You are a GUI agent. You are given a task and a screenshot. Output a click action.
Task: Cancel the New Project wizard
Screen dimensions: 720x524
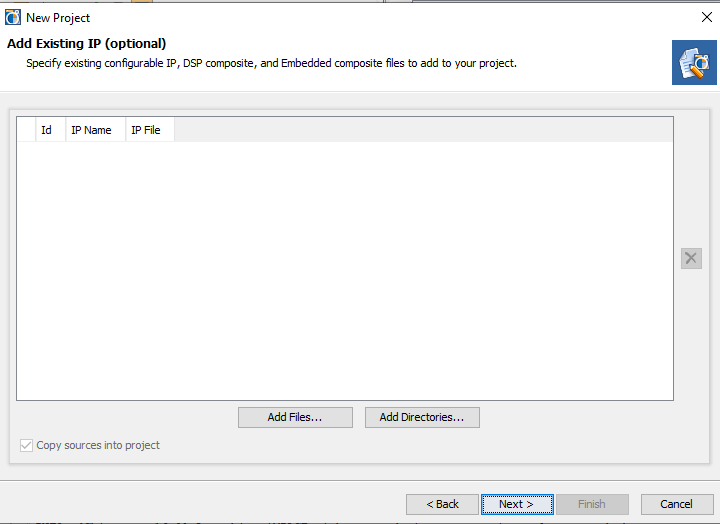[676, 504]
